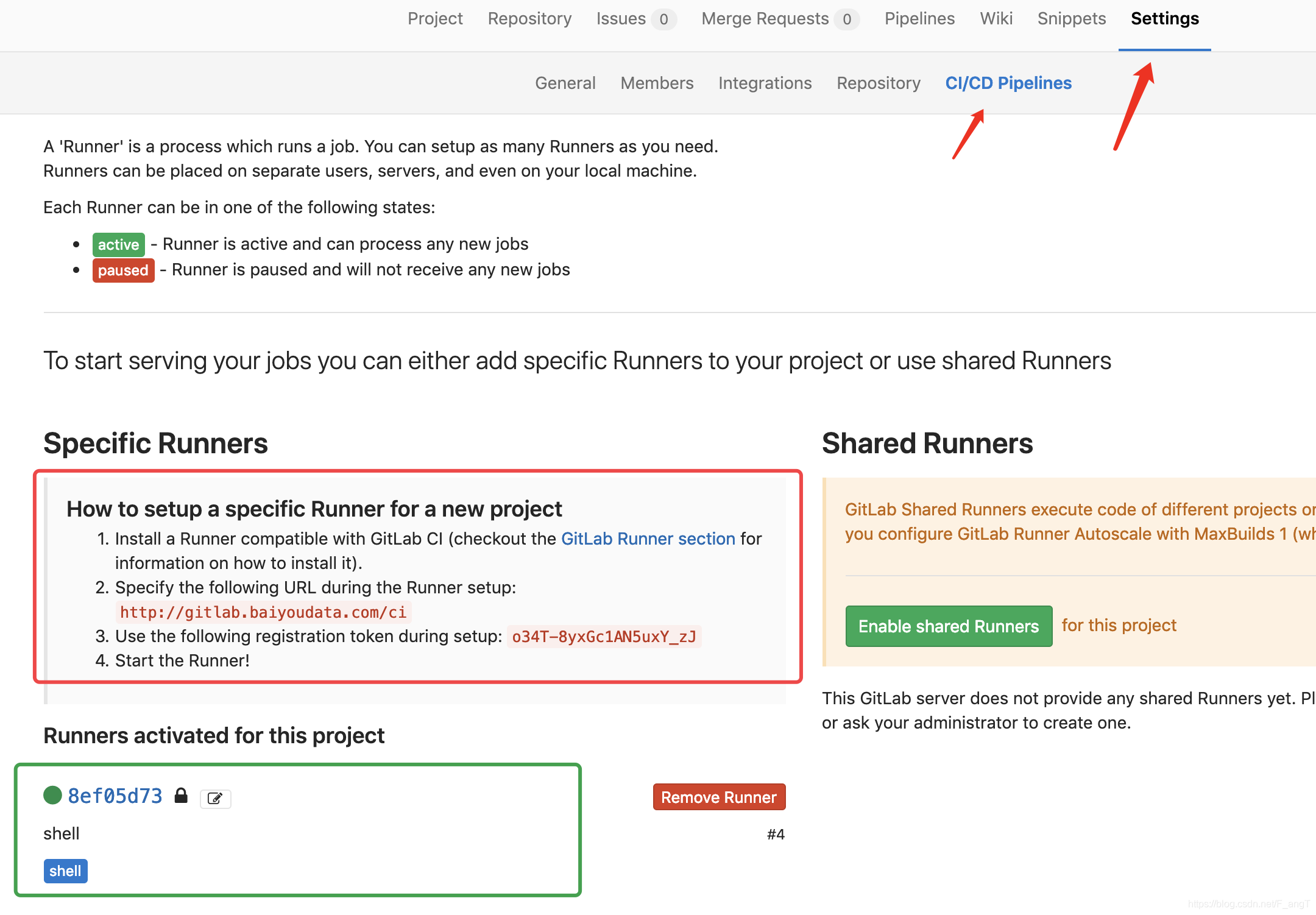Click the lock icon beside runner 8ef05d73
Viewport: 1316px width, 915px height.
tap(181, 796)
